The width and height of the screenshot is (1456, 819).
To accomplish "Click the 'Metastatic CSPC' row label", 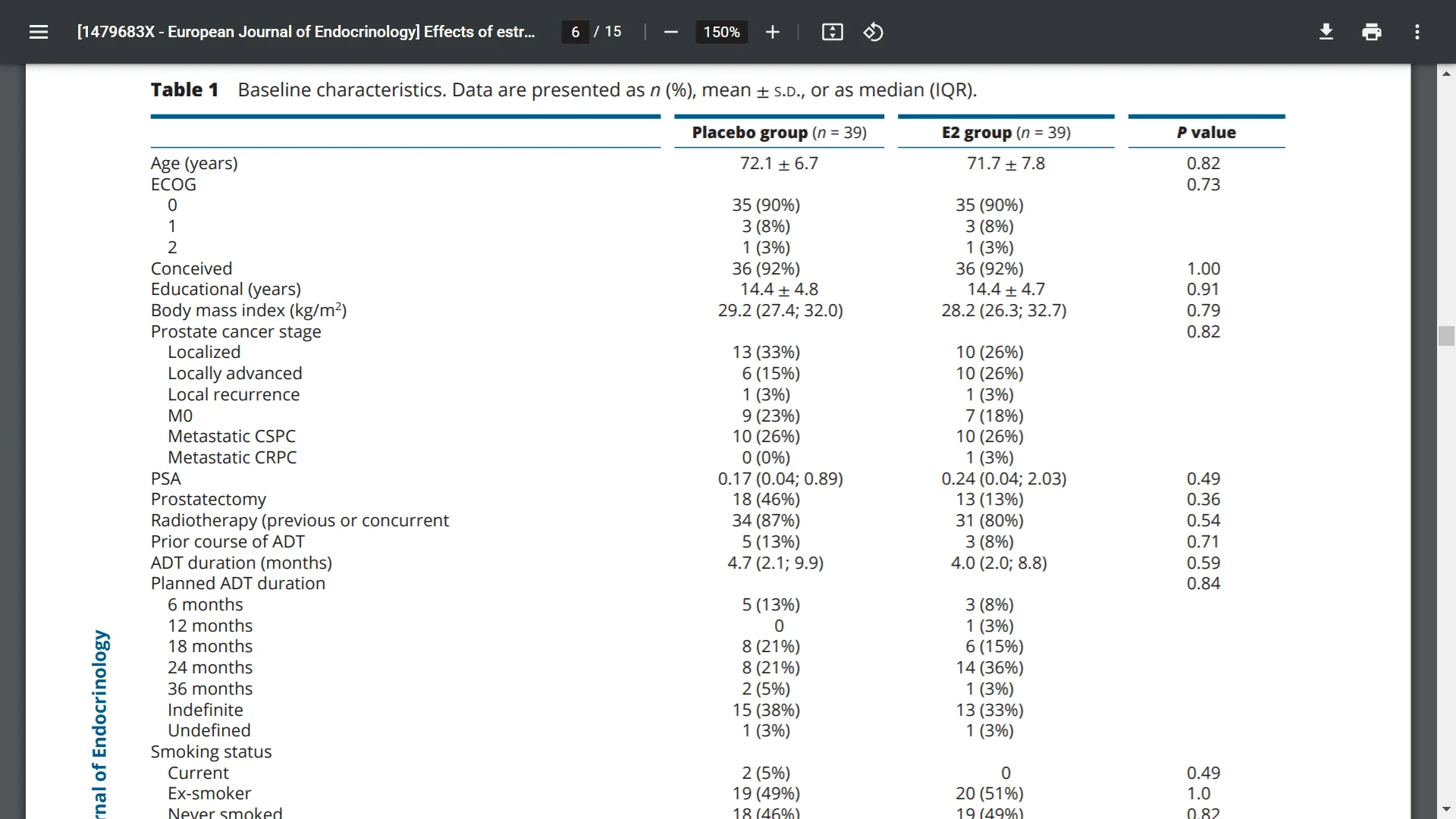I will click(x=231, y=436).
